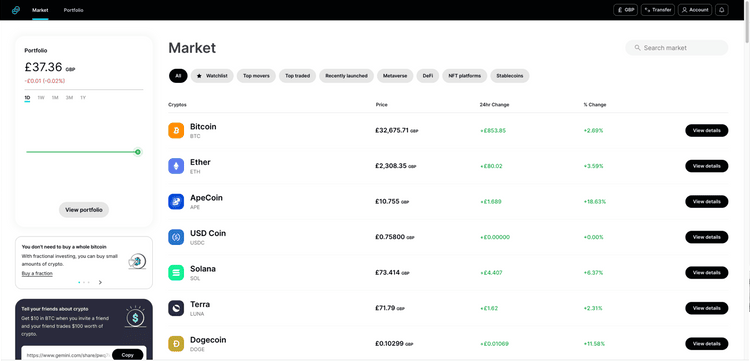
Task: View details for Dogecoin
Action: (706, 344)
